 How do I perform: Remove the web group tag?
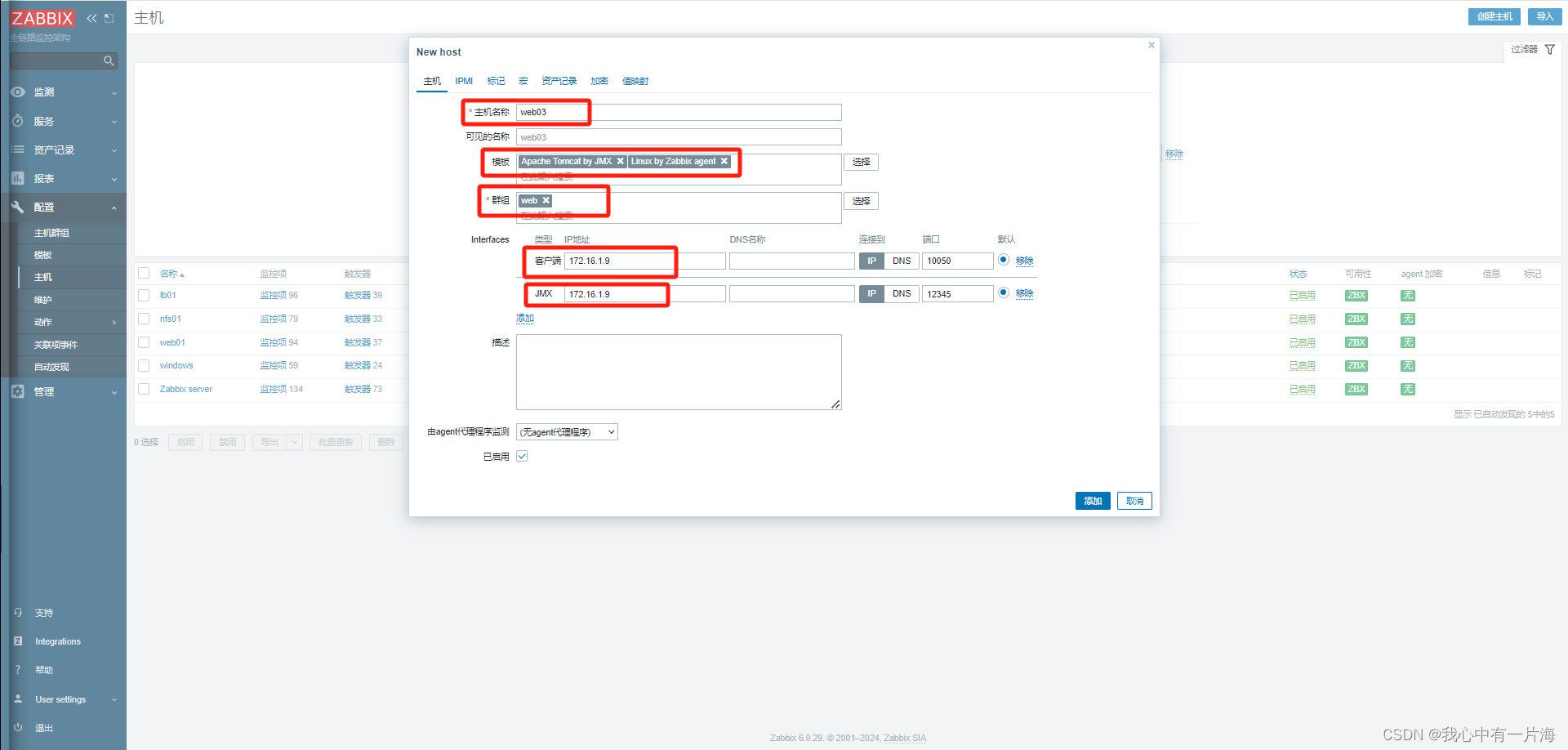click(546, 200)
